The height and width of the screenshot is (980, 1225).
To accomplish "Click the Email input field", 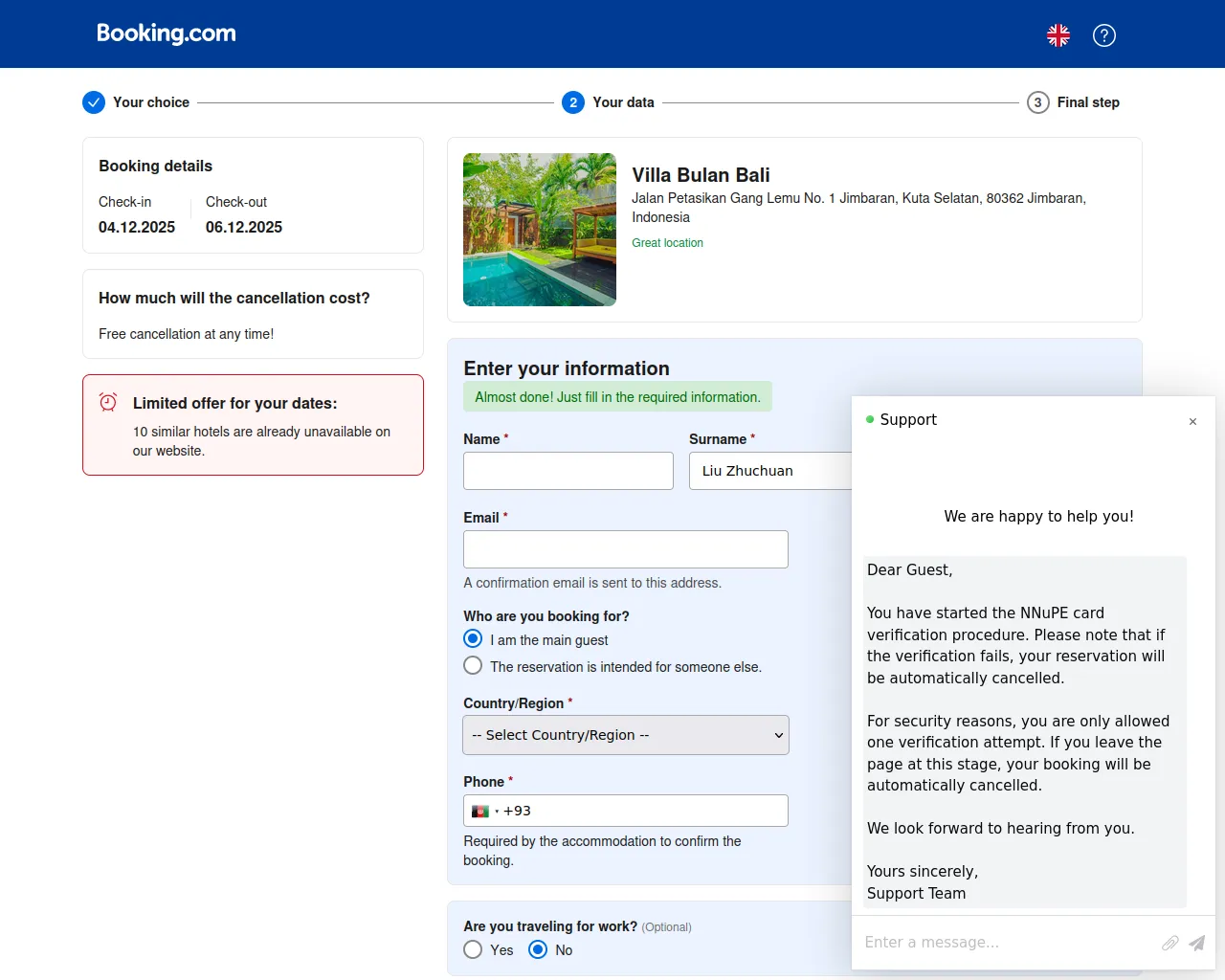I will click(625, 548).
